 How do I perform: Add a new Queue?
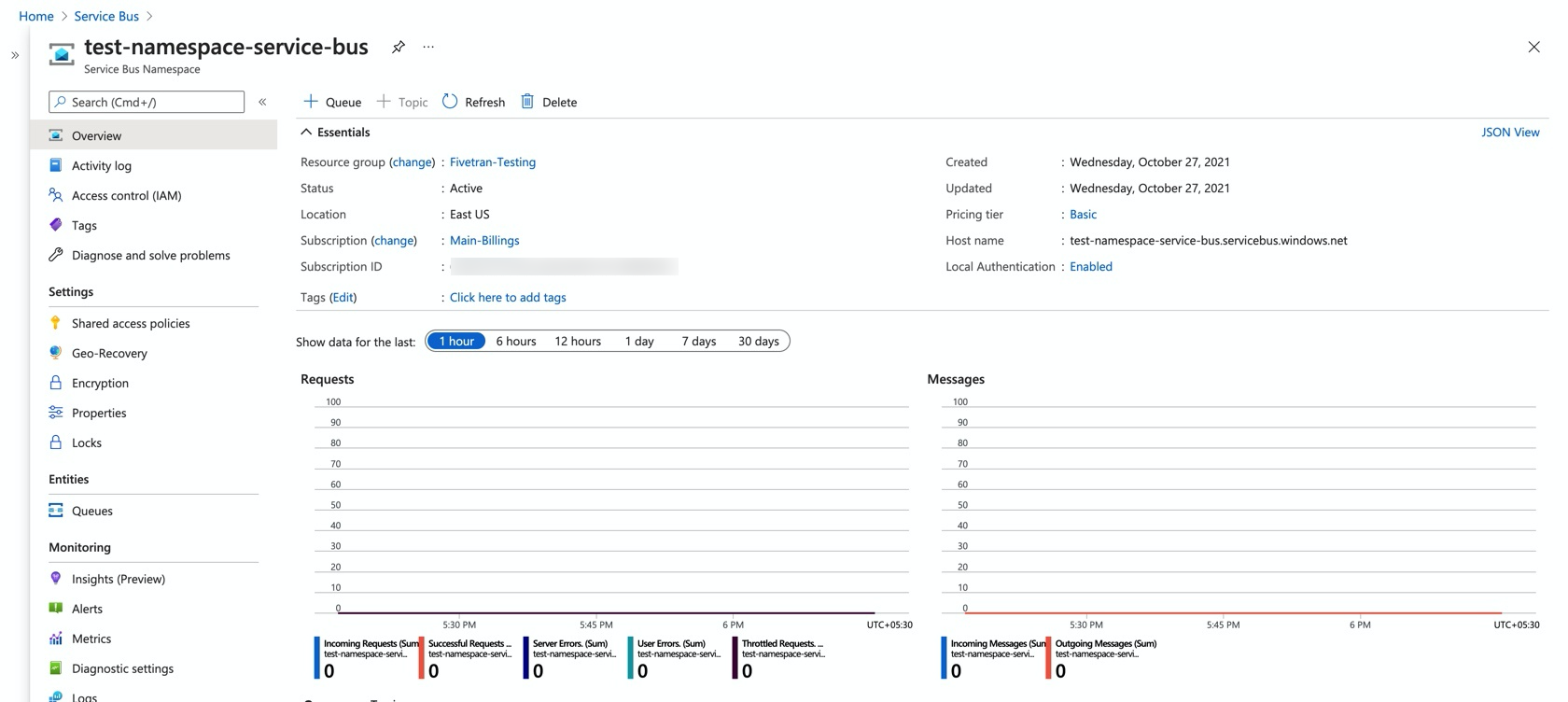tap(332, 102)
